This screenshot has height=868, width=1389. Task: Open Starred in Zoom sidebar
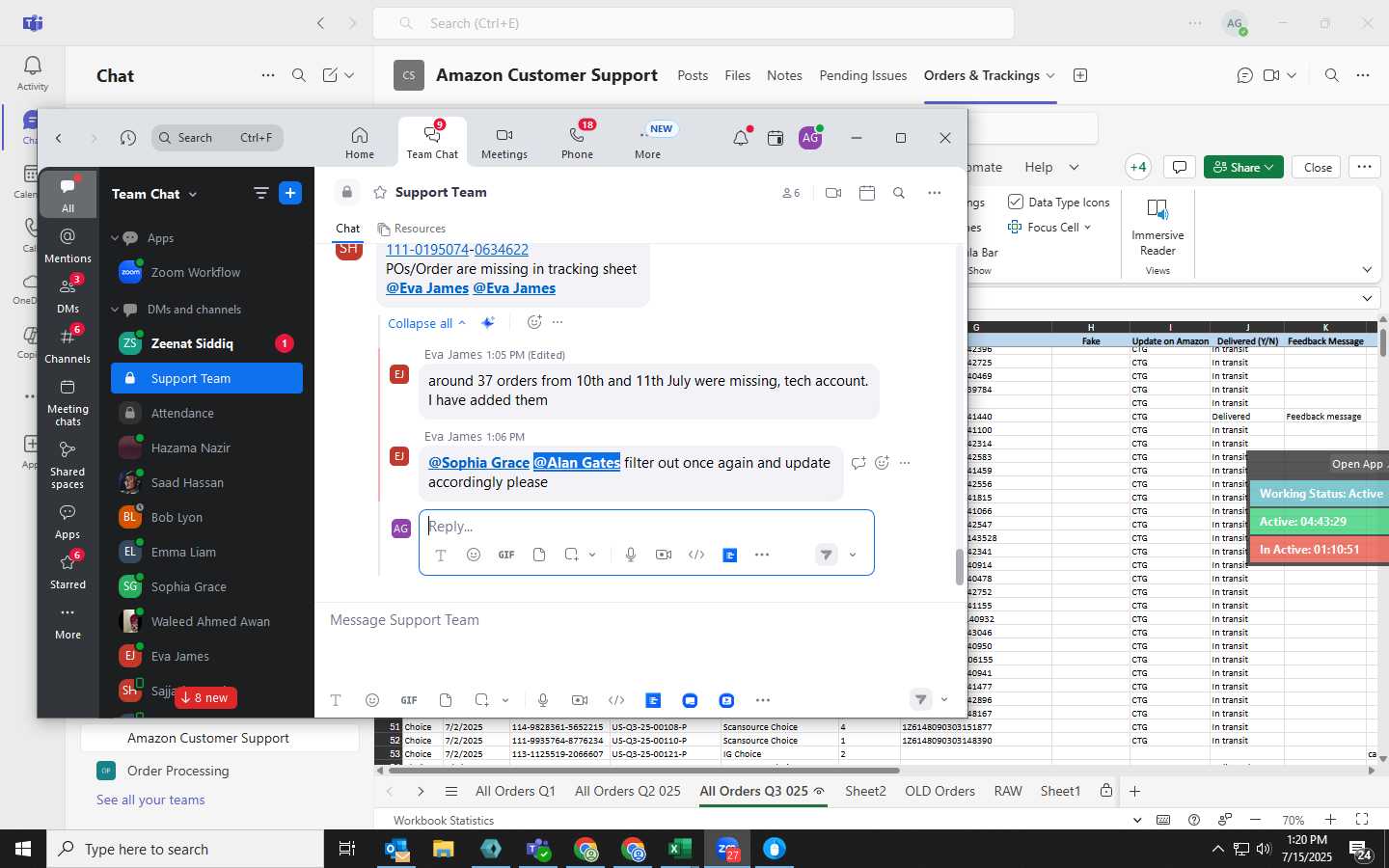point(68,571)
